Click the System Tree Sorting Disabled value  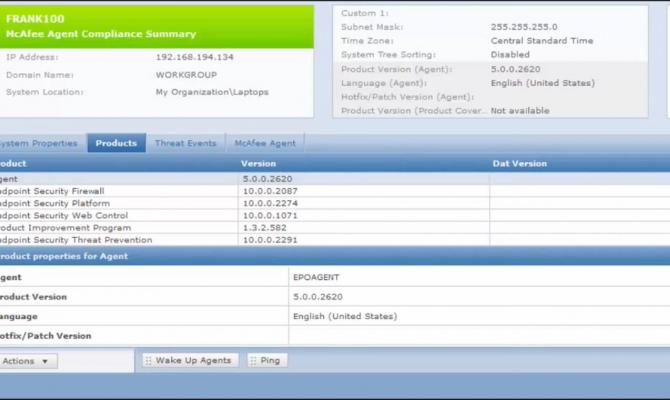pyautogui.click(x=510, y=55)
